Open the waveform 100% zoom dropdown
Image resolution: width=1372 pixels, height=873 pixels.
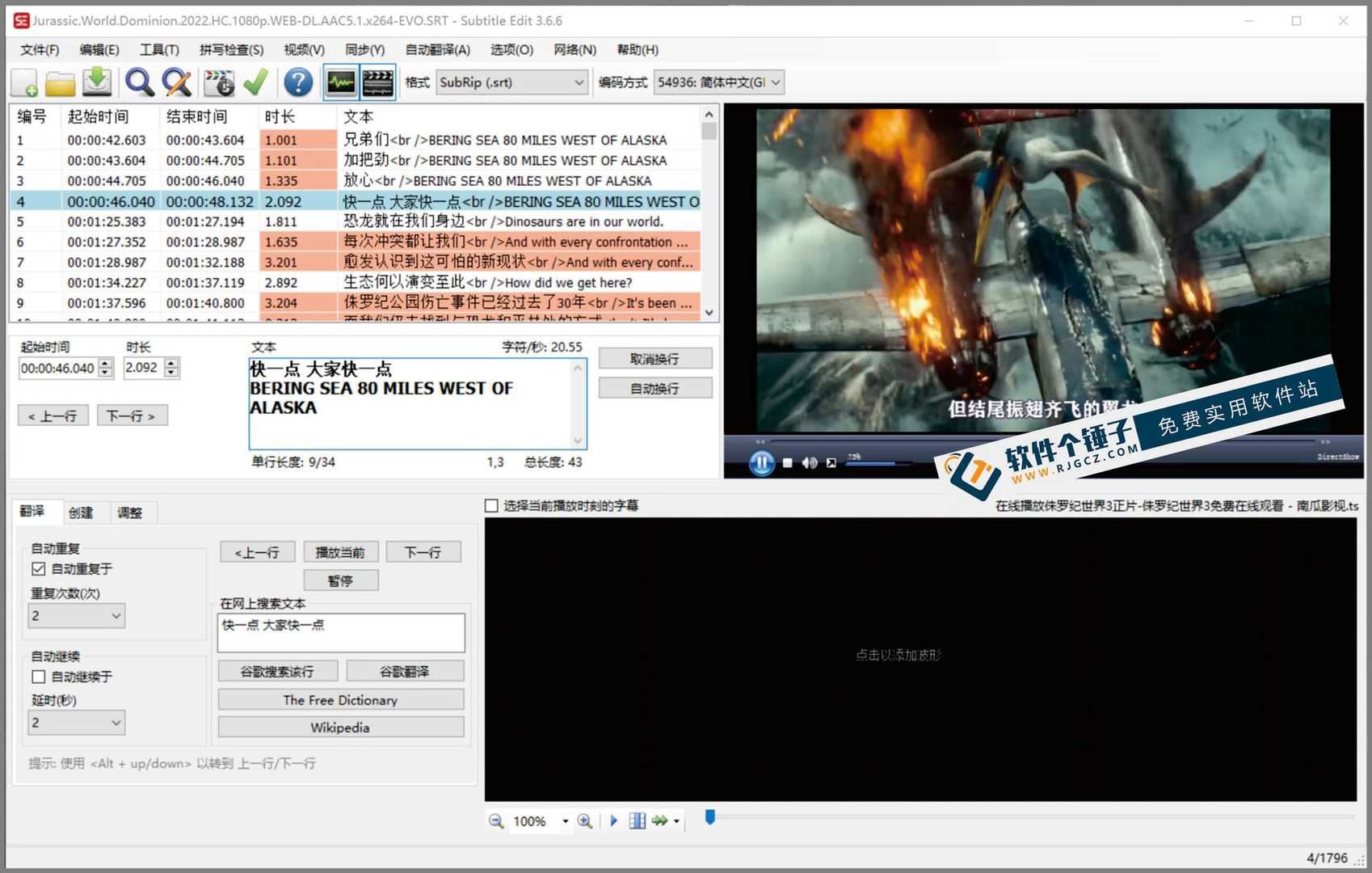[566, 821]
